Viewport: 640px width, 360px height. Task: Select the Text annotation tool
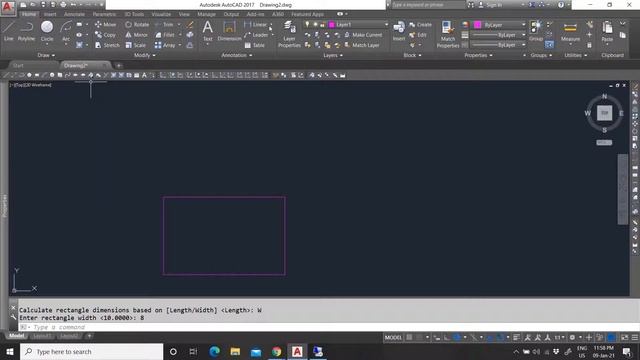207,31
